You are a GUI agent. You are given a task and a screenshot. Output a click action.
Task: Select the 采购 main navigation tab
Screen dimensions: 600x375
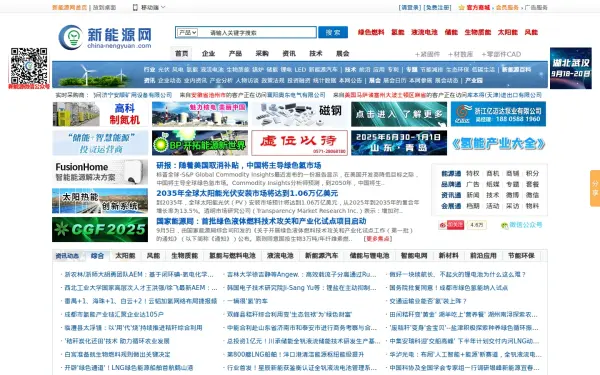(x=262, y=54)
